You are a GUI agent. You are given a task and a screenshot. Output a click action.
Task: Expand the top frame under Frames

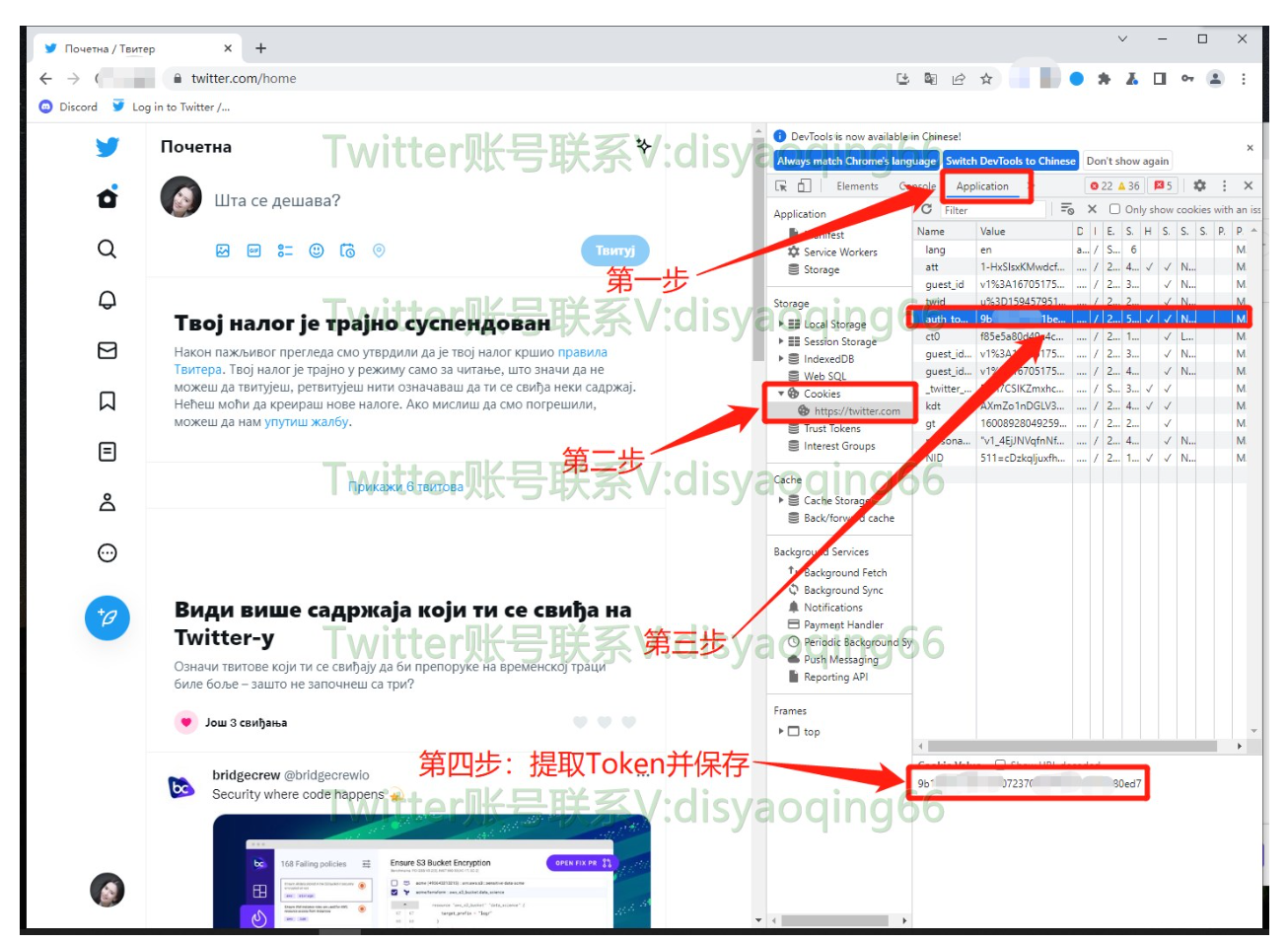pos(783,731)
